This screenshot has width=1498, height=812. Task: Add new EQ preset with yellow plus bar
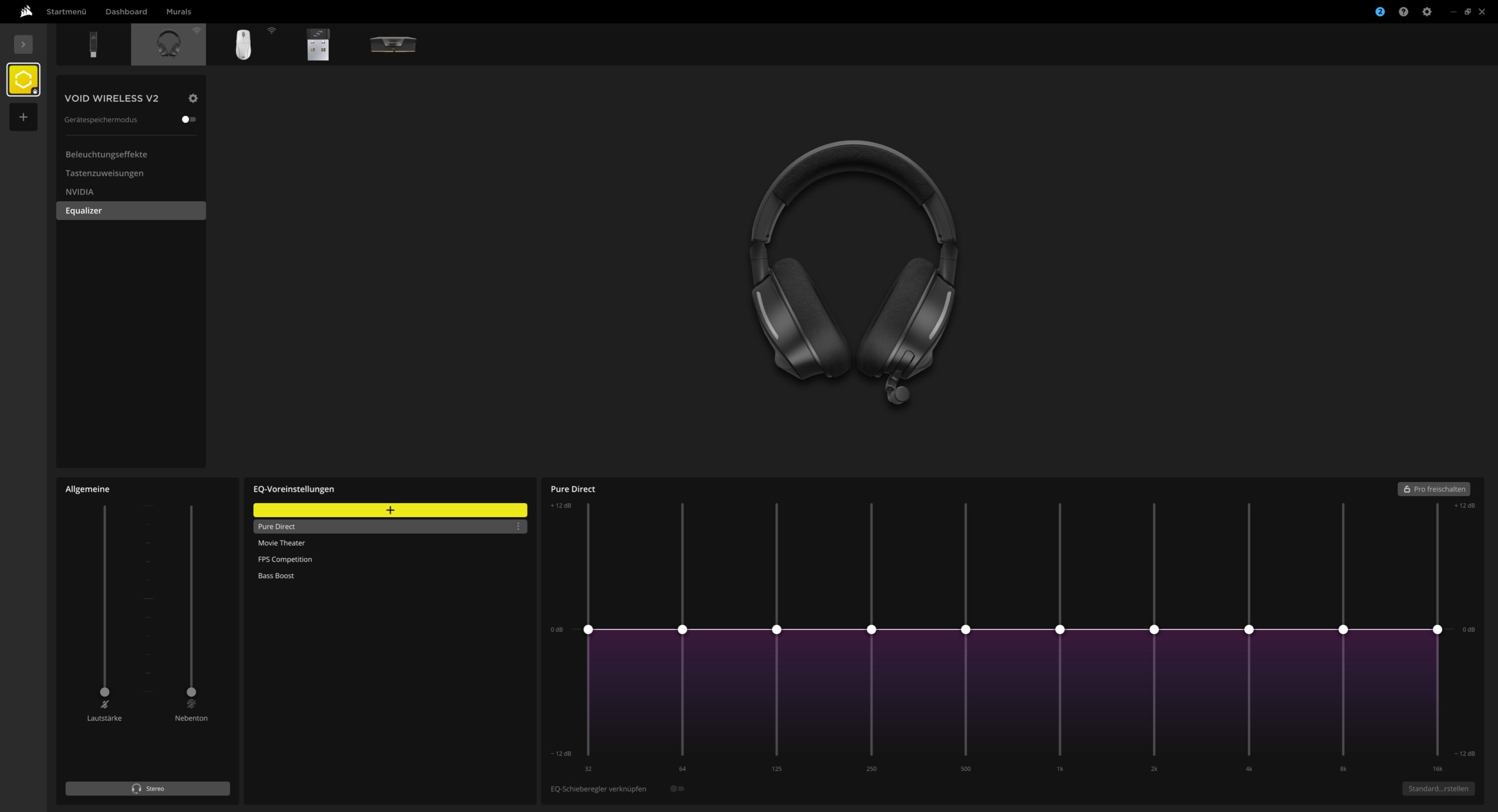[x=389, y=510]
